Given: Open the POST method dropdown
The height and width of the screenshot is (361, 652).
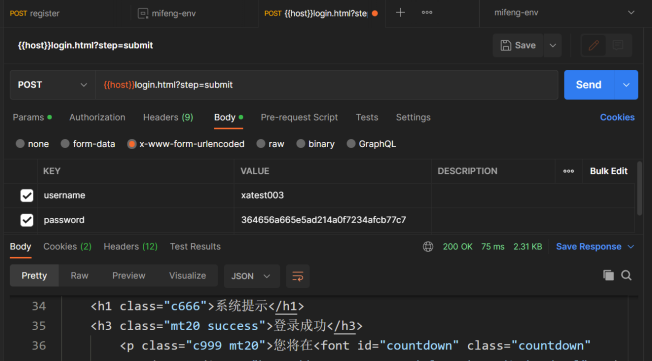Looking at the screenshot, I should pos(52,85).
